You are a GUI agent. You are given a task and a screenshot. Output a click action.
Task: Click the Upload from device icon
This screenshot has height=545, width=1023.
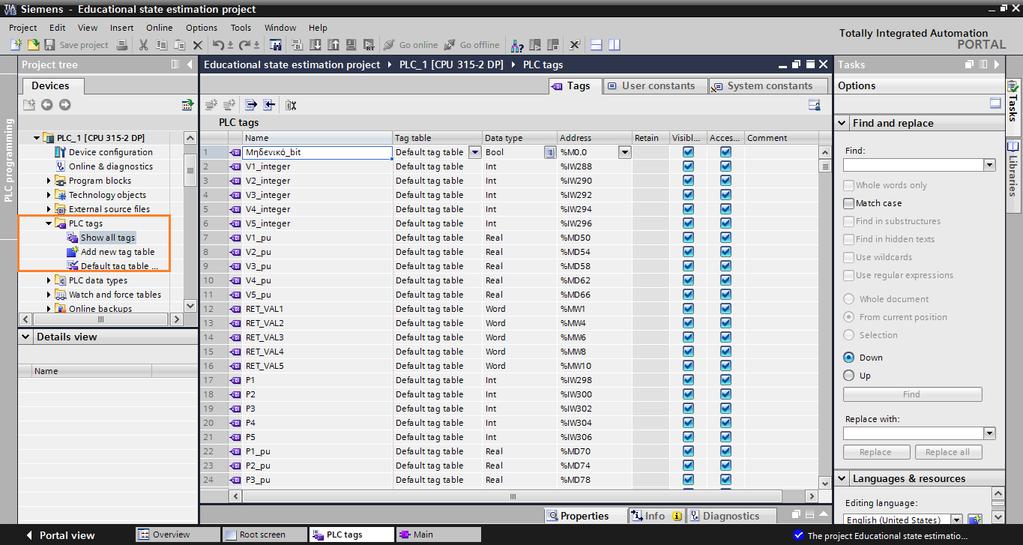coord(333,45)
